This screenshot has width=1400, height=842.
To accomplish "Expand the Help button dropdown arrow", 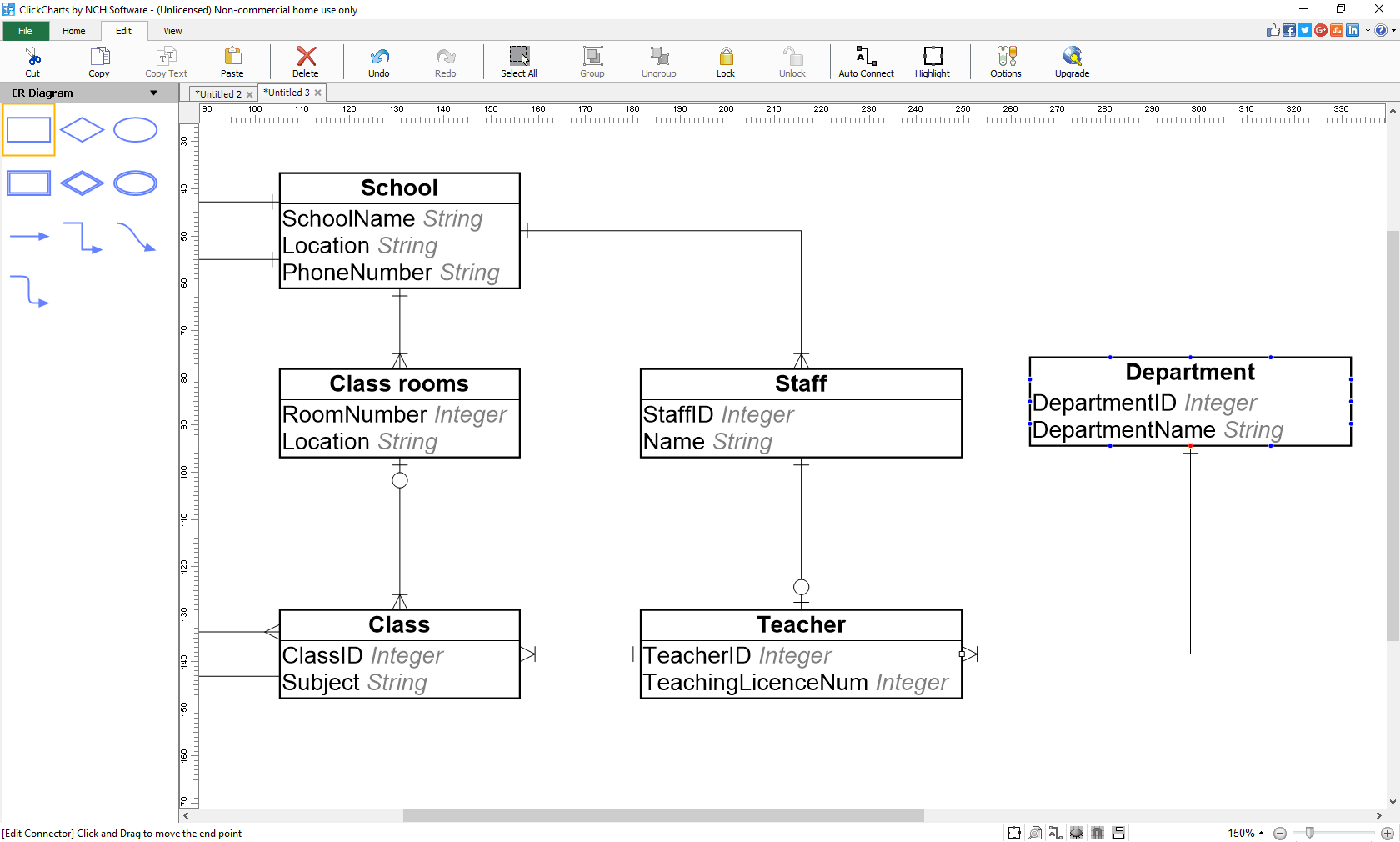I will pos(1394,31).
